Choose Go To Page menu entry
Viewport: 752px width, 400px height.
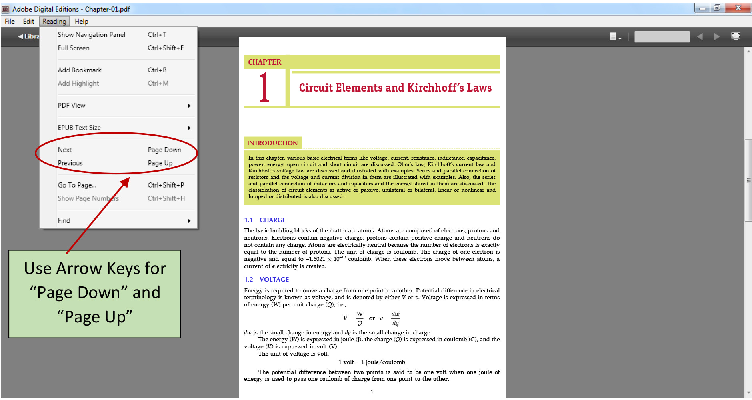click(x=118, y=185)
